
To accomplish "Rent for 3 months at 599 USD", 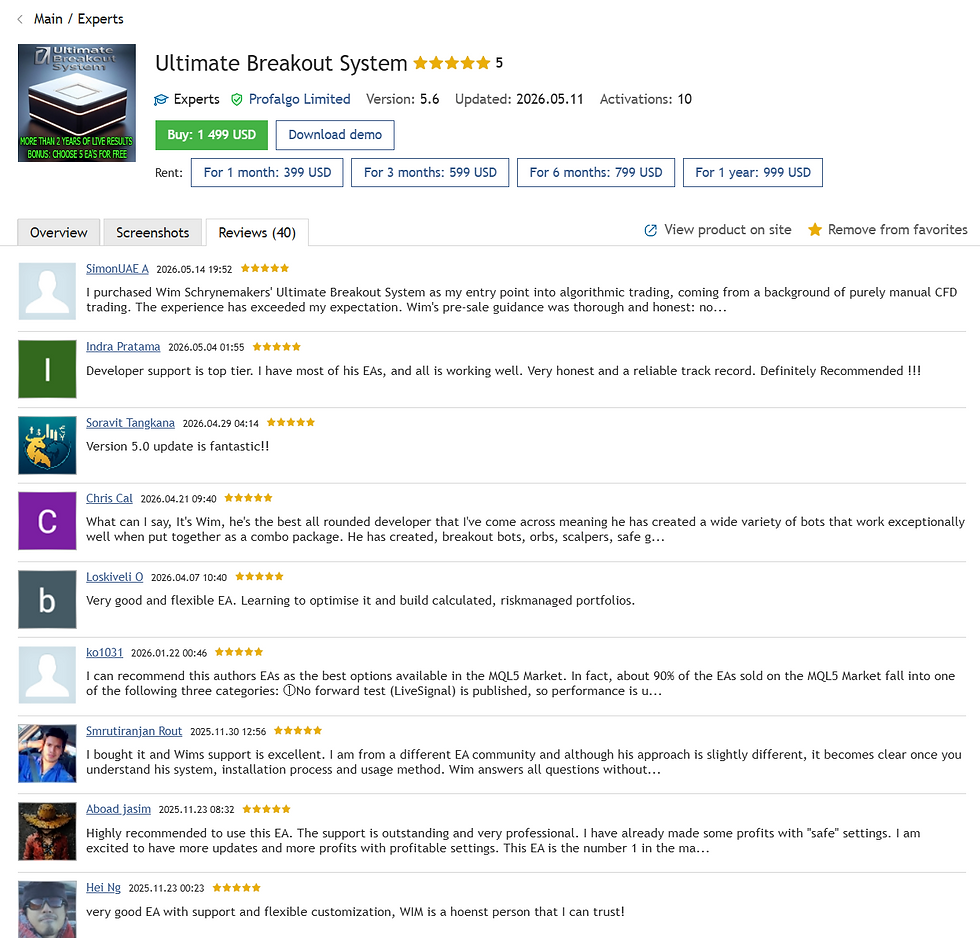I will pyautogui.click(x=430, y=172).
